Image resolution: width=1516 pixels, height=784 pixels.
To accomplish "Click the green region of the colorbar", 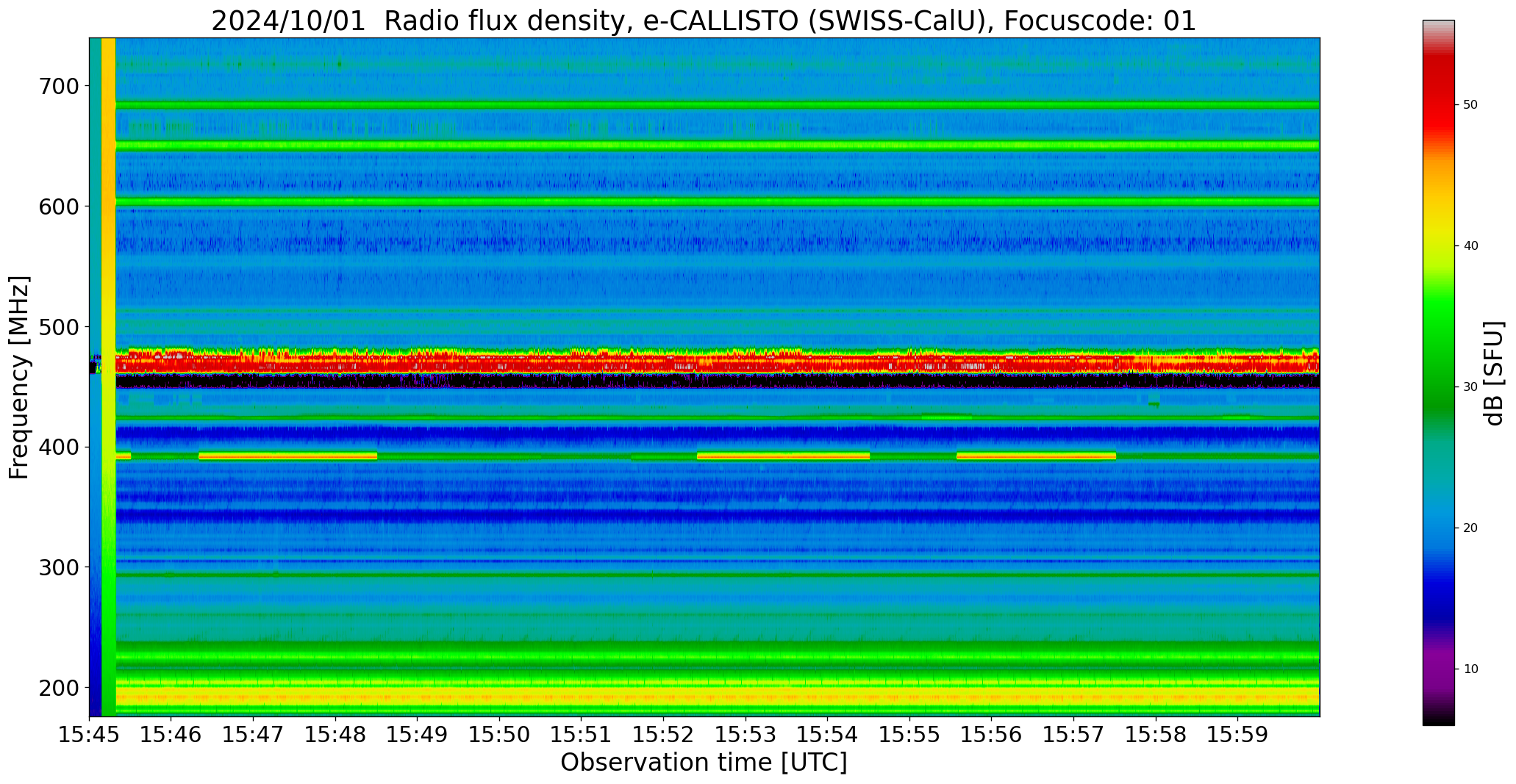I will point(1438,345).
